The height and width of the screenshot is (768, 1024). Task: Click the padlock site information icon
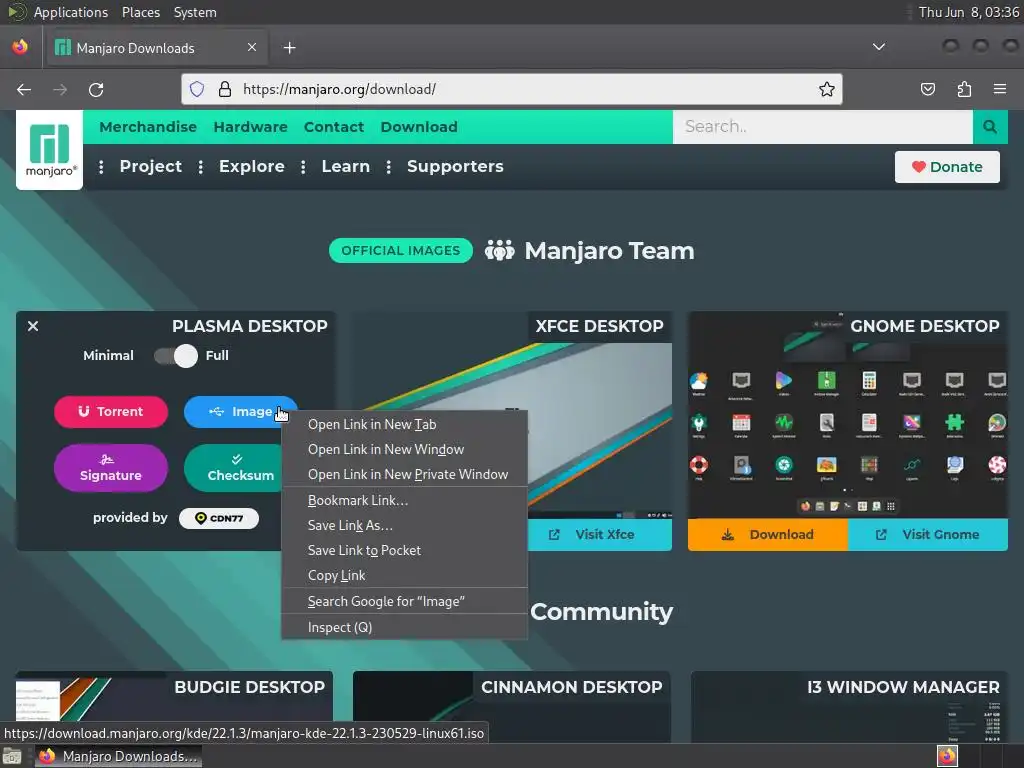point(225,89)
